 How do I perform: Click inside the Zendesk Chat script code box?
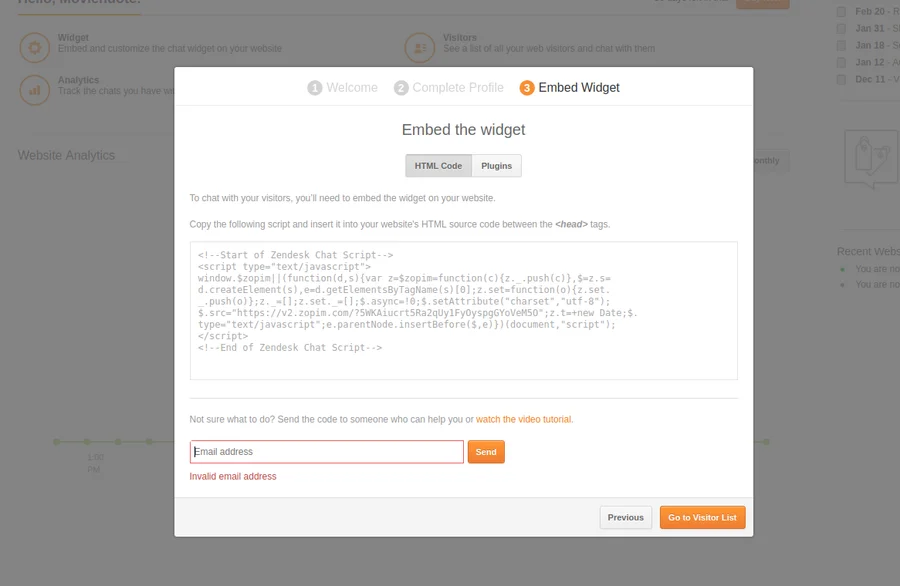(463, 310)
